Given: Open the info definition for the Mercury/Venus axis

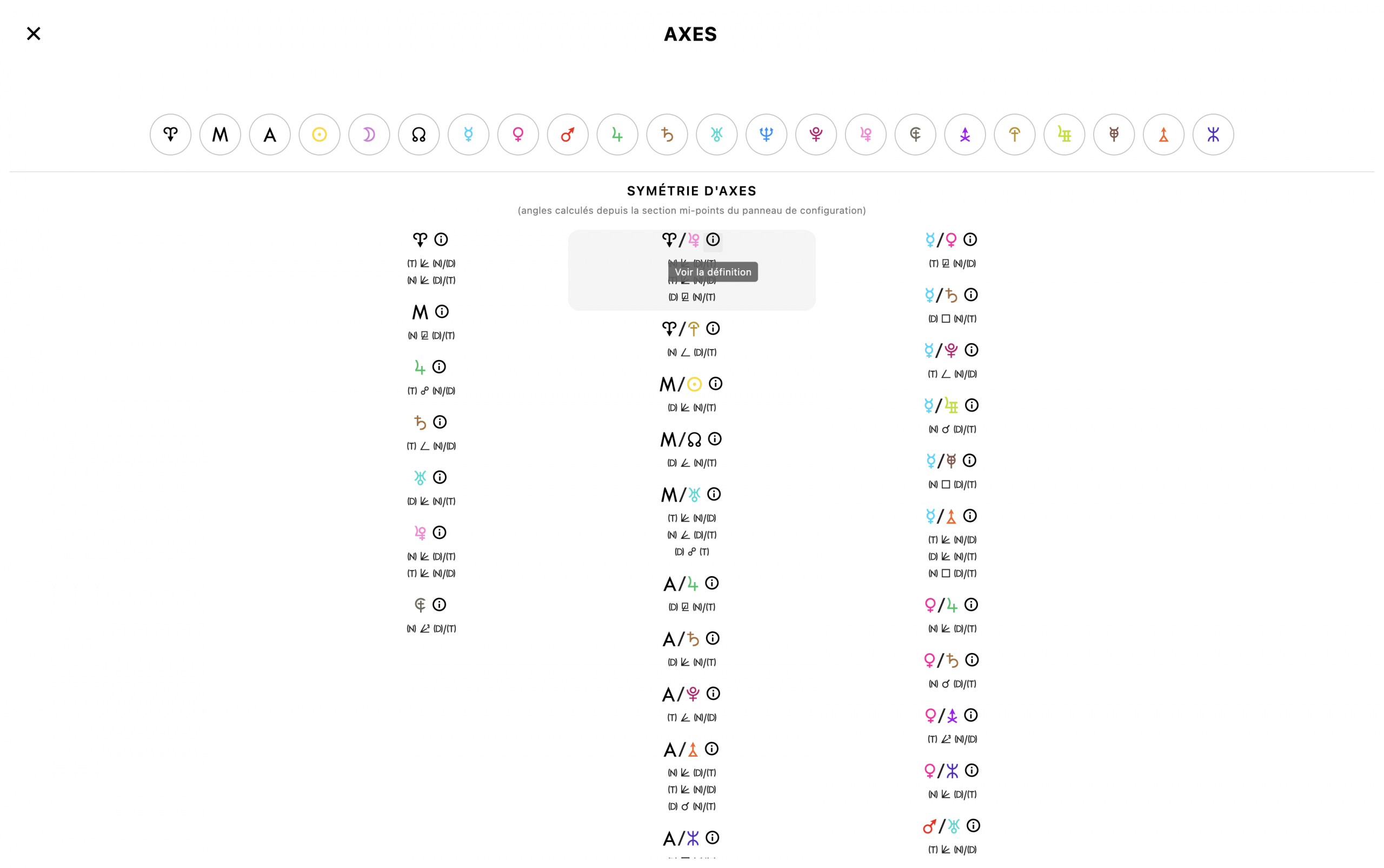Looking at the screenshot, I should [970, 239].
